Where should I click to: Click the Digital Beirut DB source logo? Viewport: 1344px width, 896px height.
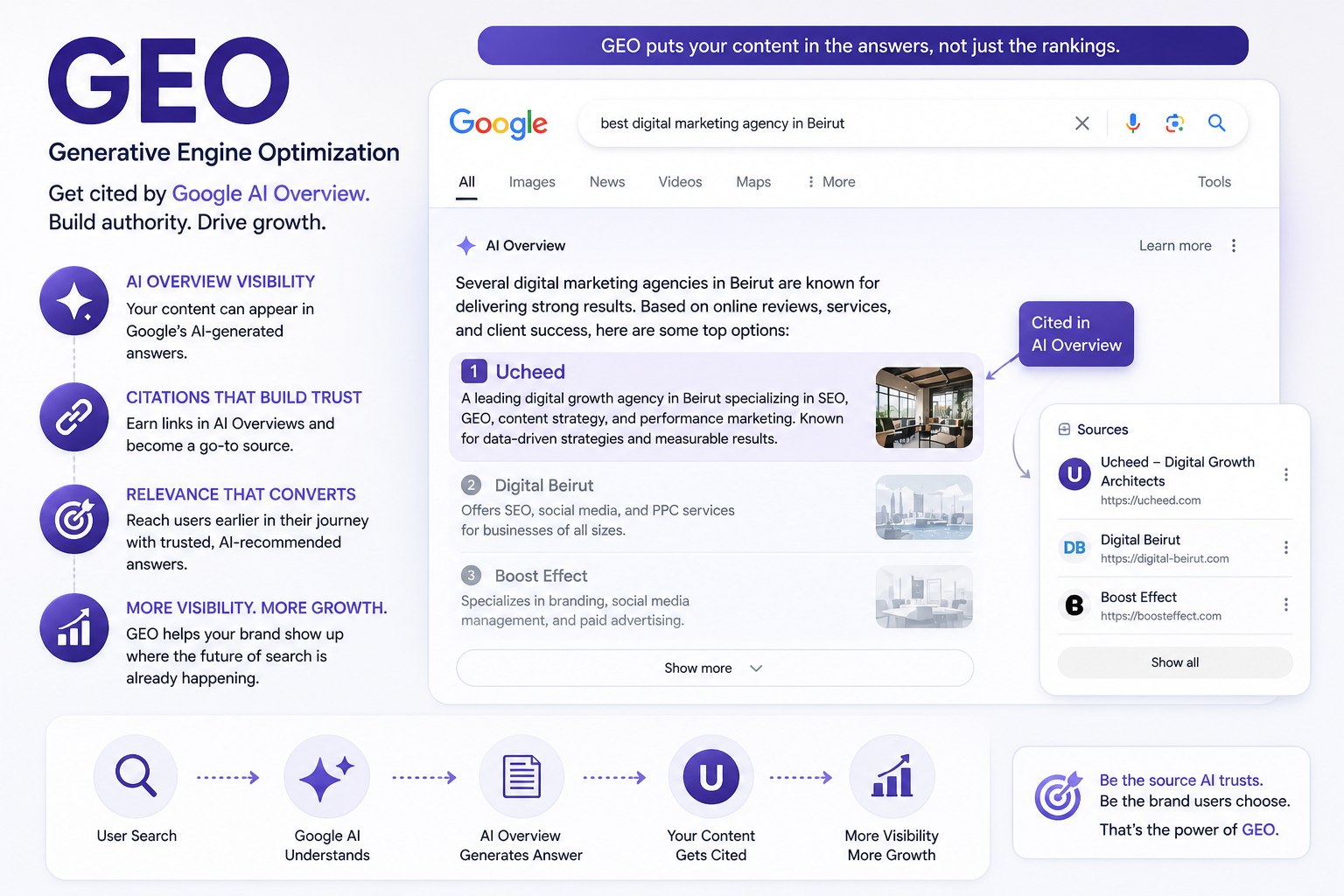click(1074, 548)
